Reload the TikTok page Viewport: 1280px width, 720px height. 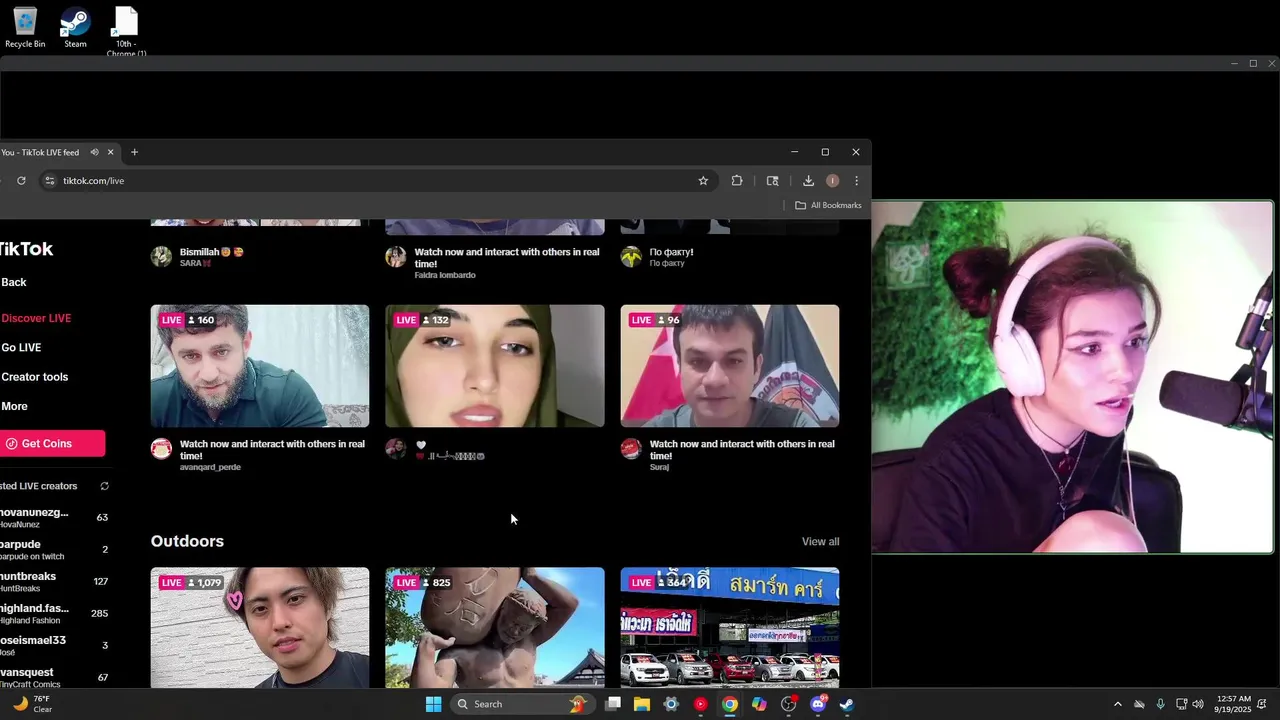tap(21, 181)
